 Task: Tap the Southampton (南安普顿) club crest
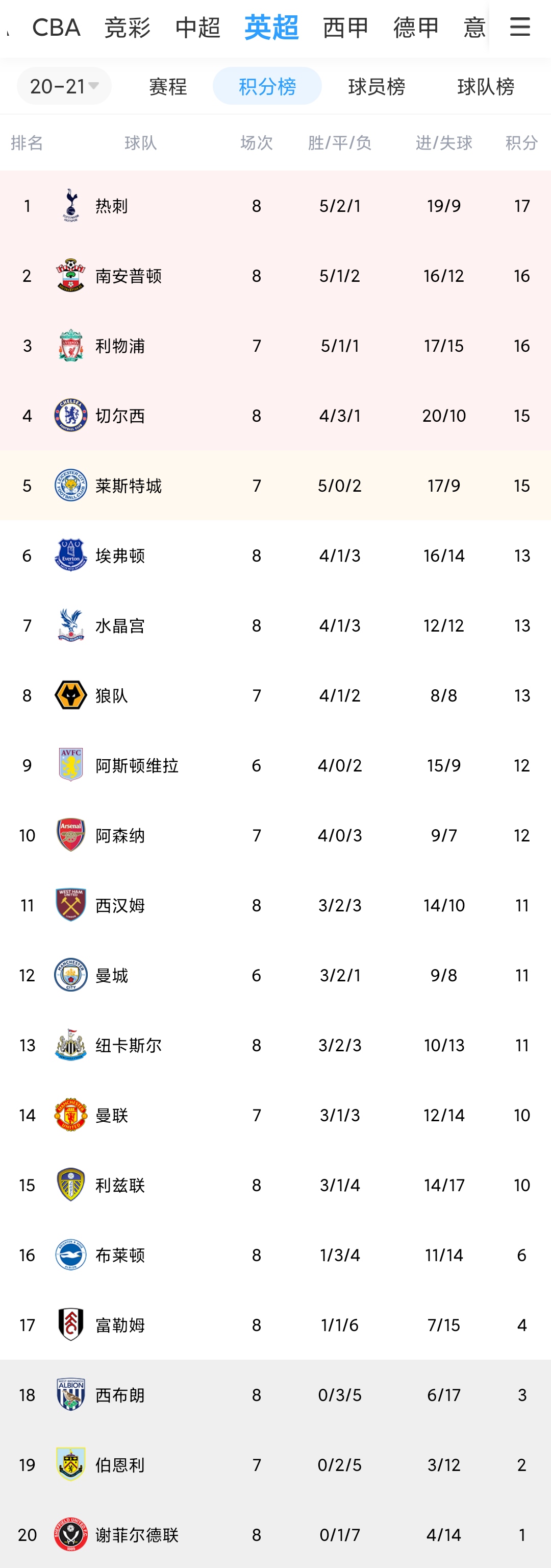[70, 275]
